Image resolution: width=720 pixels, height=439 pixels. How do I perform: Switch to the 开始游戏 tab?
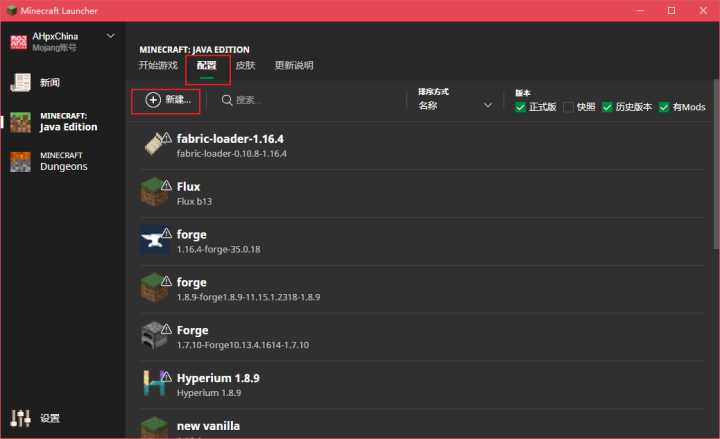(x=158, y=66)
